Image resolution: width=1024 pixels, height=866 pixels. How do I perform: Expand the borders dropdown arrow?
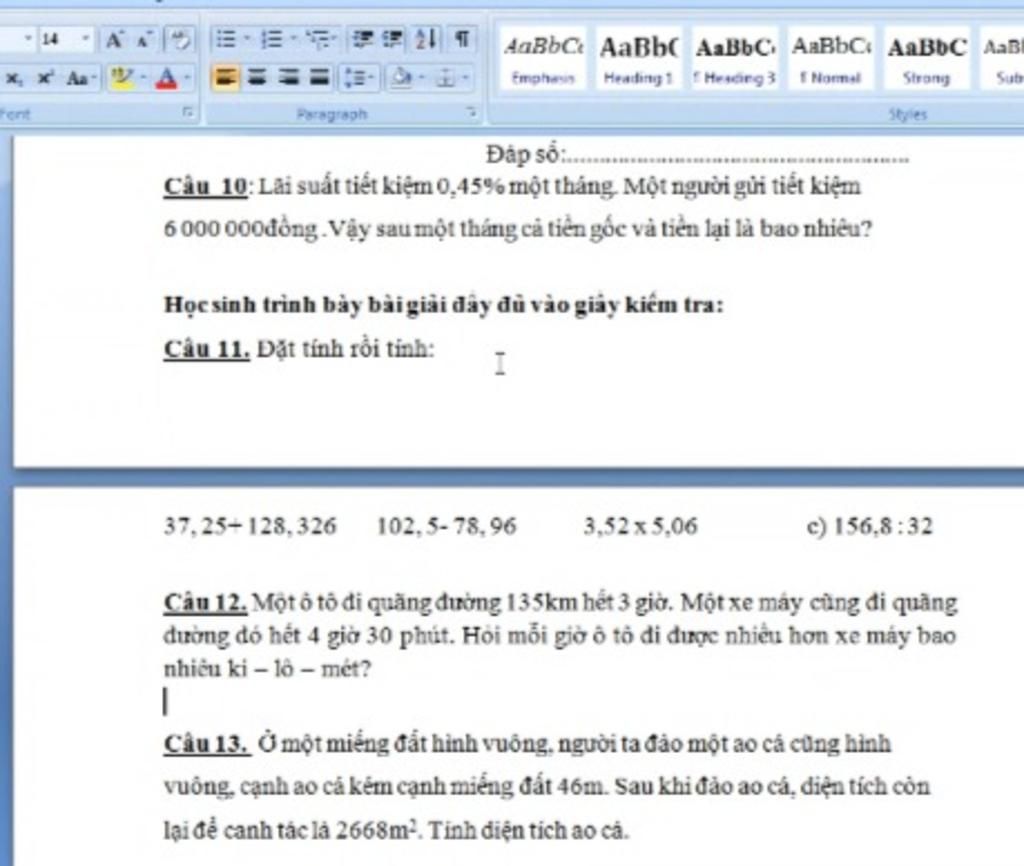pos(466,78)
